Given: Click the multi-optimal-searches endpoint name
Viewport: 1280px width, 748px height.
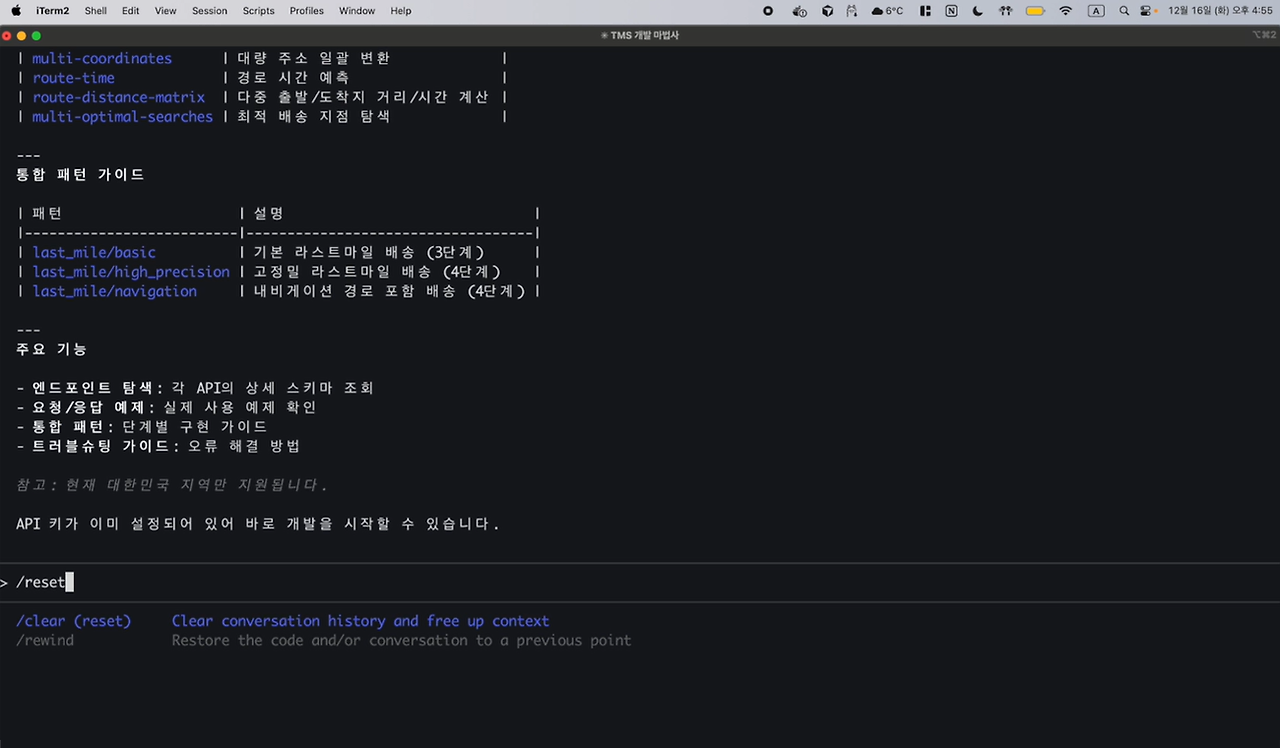Looking at the screenshot, I should point(122,117).
